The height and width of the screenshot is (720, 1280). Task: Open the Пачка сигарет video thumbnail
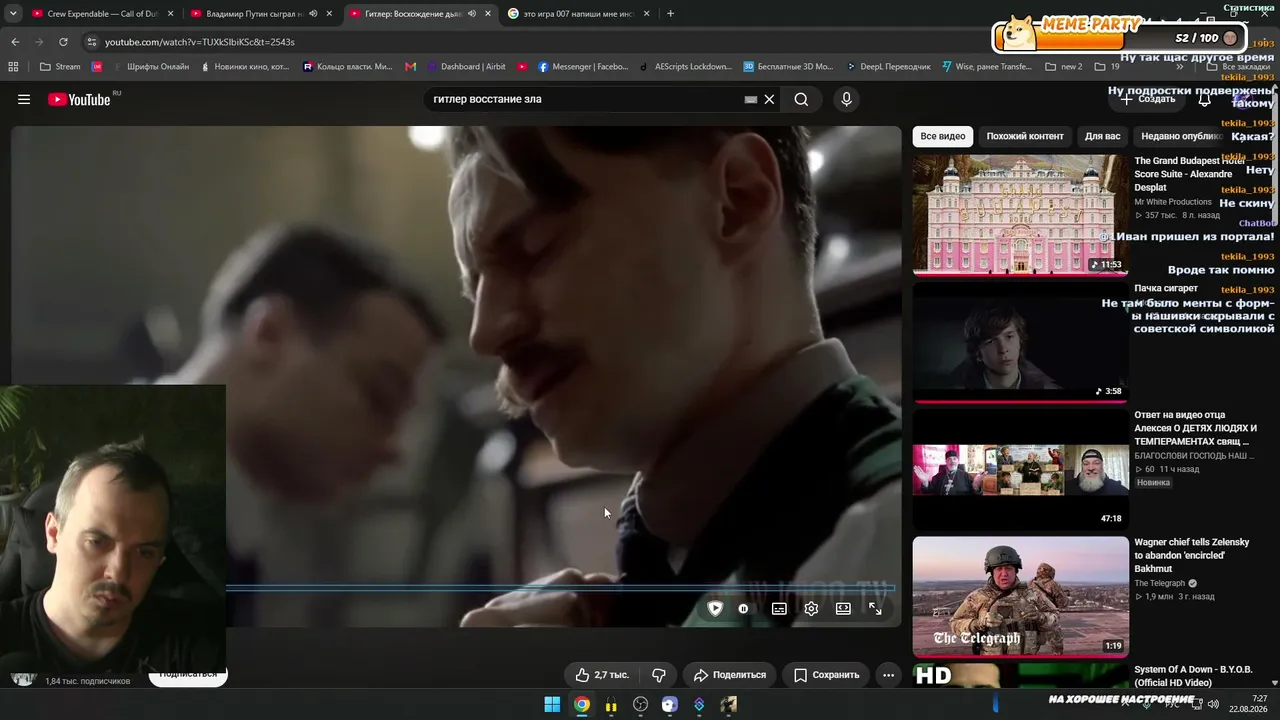point(1020,342)
